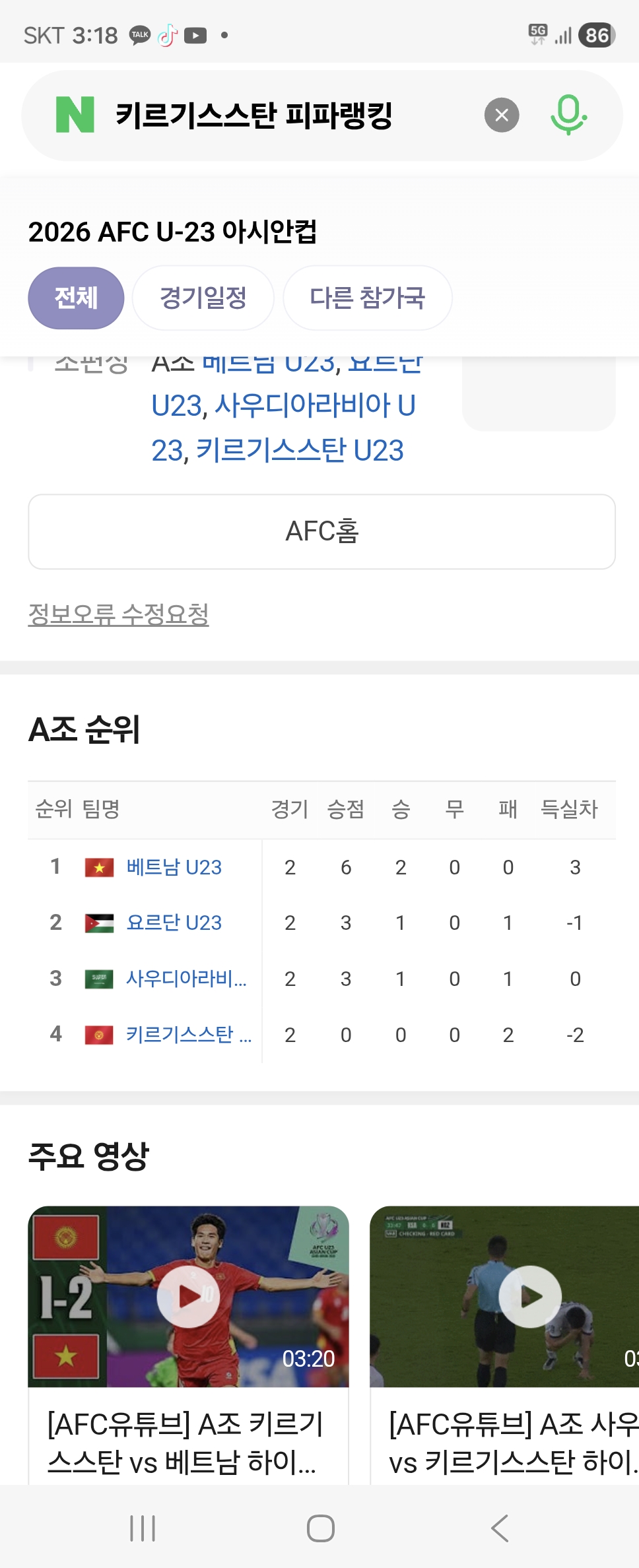Clear the search query text
The image size is (639, 1568).
coord(502,115)
